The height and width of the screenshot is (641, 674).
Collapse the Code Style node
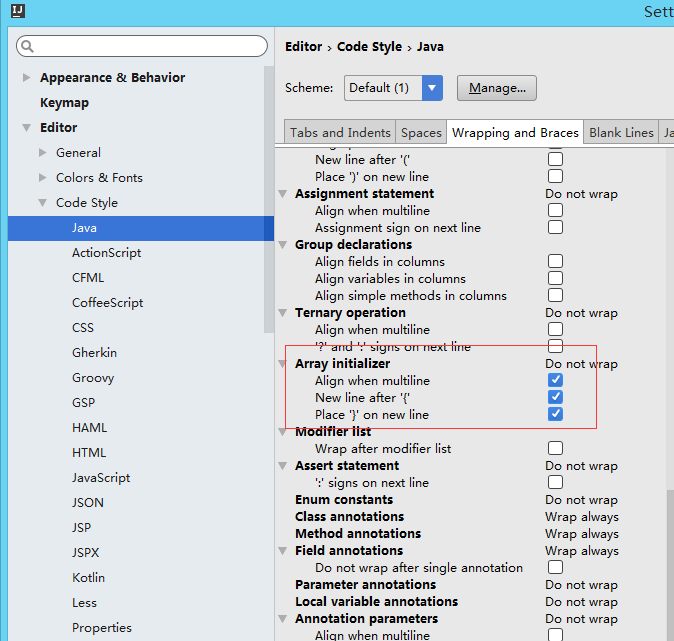coord(43,202)
